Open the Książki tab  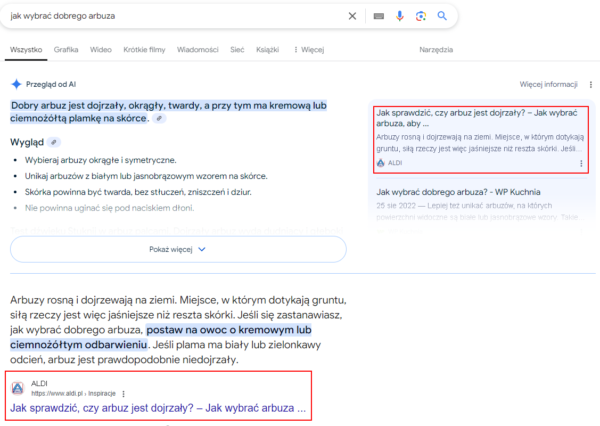tap(267, 50)
